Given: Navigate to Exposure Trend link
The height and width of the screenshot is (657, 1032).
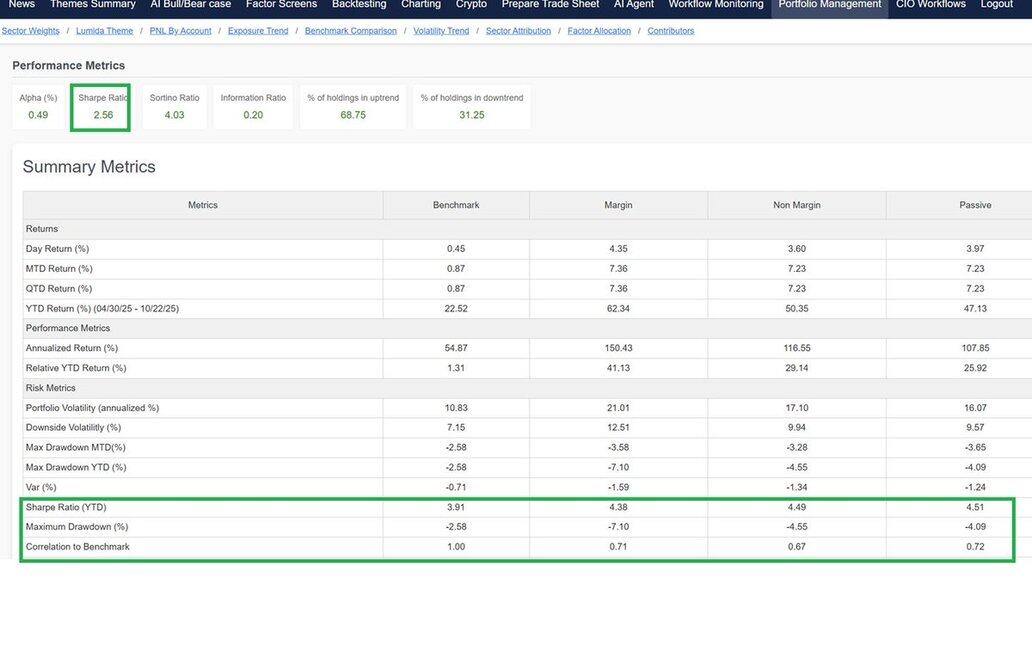Looking at the screenshot, I should click(258, 31).
